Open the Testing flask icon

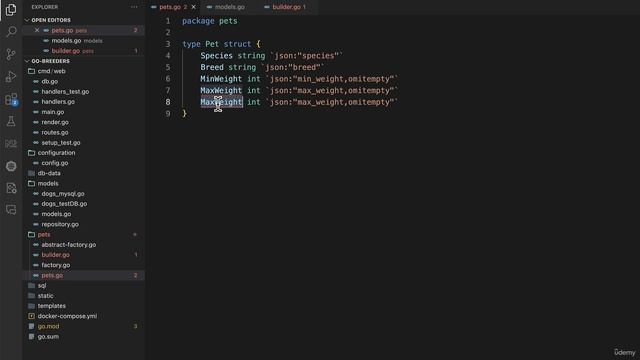11,121
